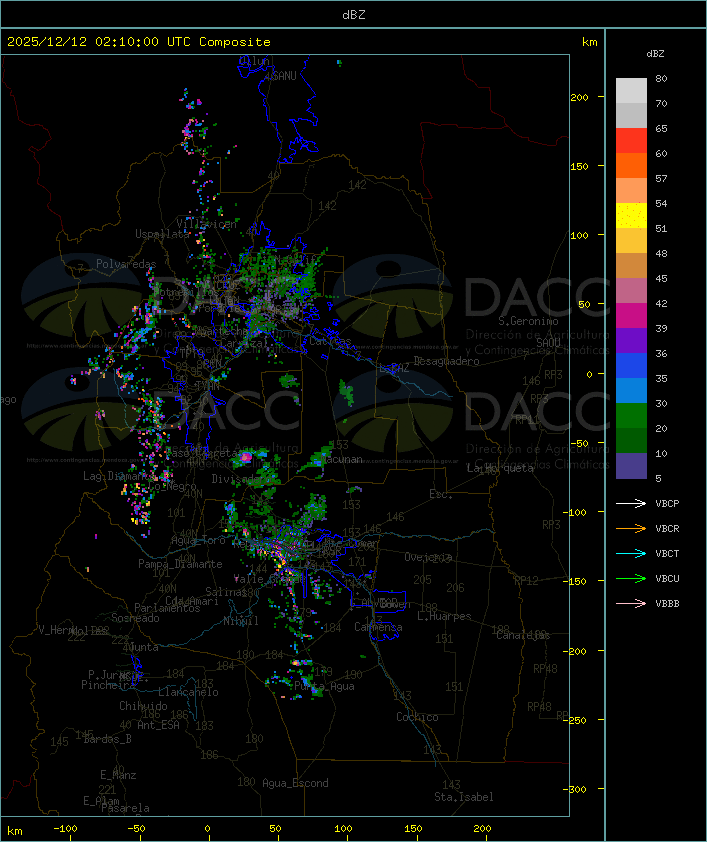Click the Ovejeria map label
This screenshot has width=707, height=842.
click(428, 557)
